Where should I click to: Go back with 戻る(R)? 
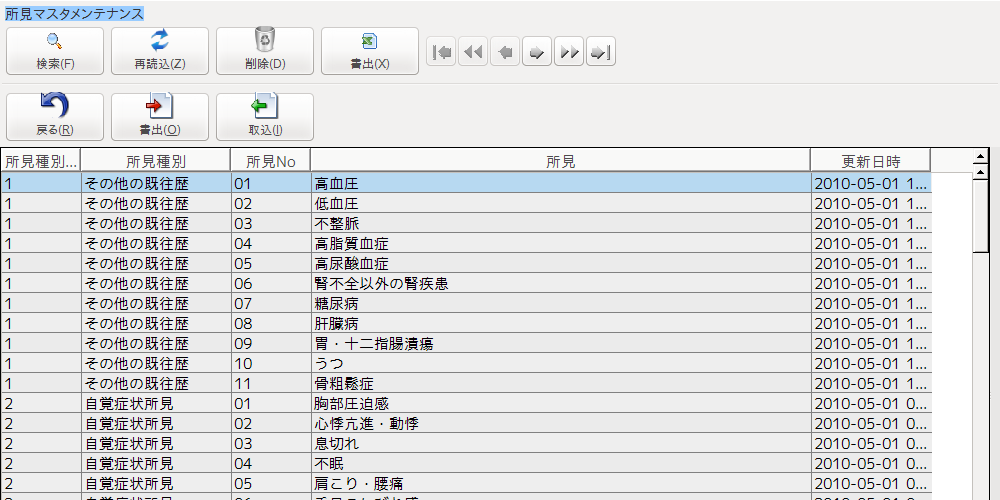[55, 117]
